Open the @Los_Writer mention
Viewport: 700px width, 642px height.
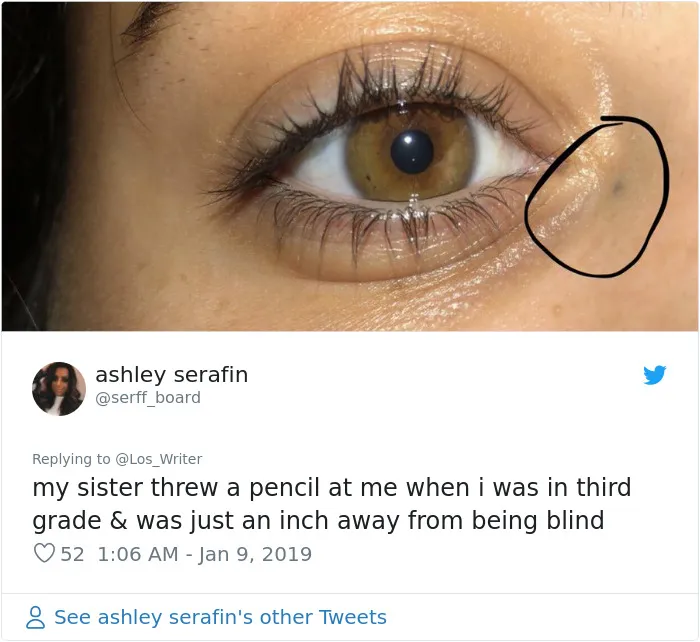(x=159, y=459)
